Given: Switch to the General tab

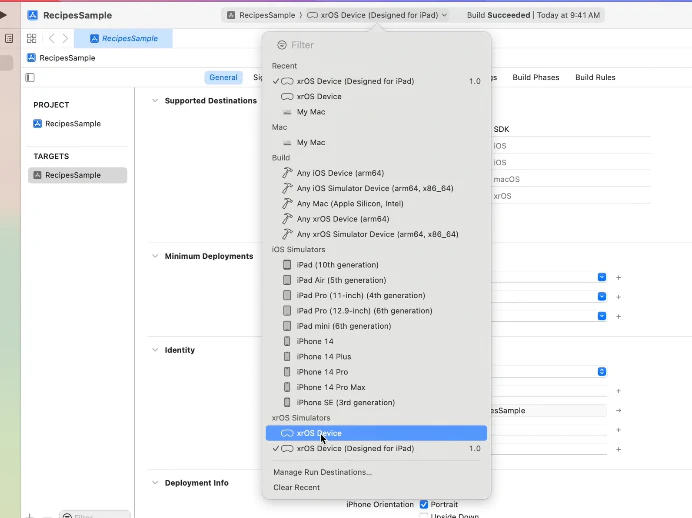Looking at the screenshot, I should tap(223, 77).
